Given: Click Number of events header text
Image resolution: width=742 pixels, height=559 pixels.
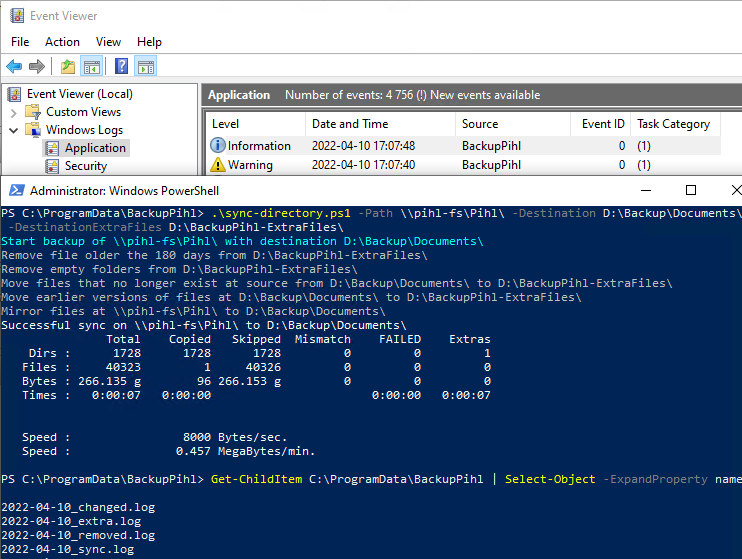Looking at the screenshot, I should 412,95.
